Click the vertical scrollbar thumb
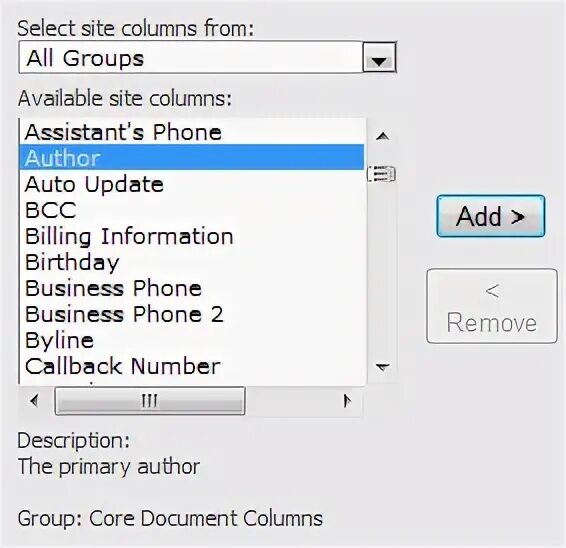Screen dimensions: 566x548 click(x=382, y=174)
